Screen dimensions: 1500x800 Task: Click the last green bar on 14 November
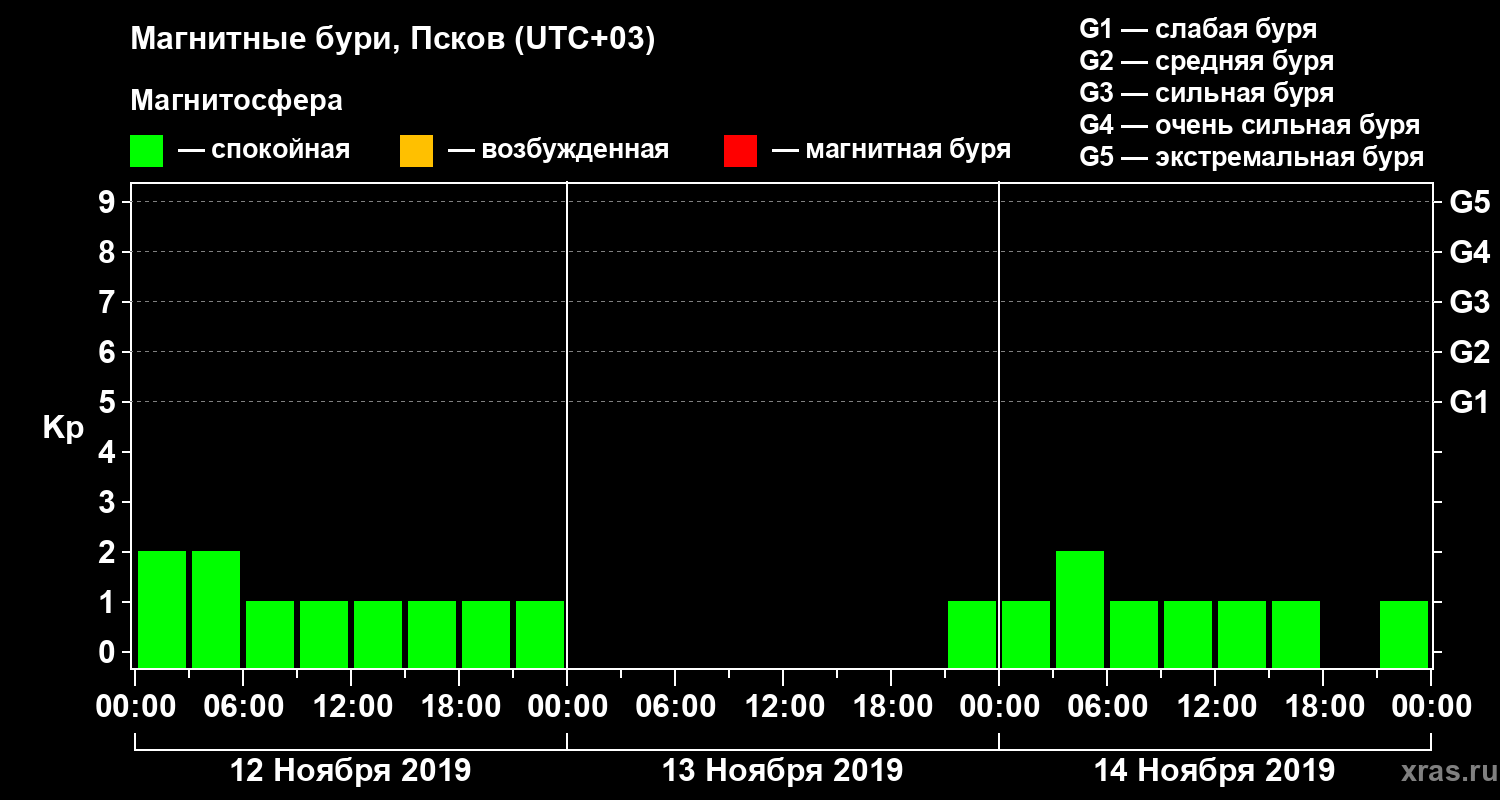[1404, 634]
